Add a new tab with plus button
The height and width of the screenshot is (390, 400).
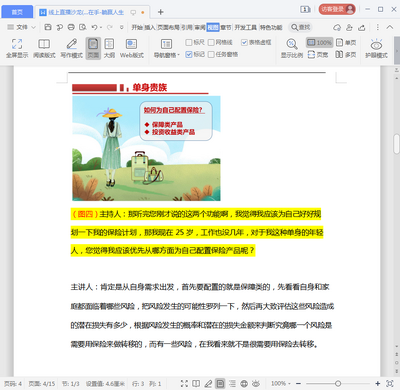tap(160, 12)
